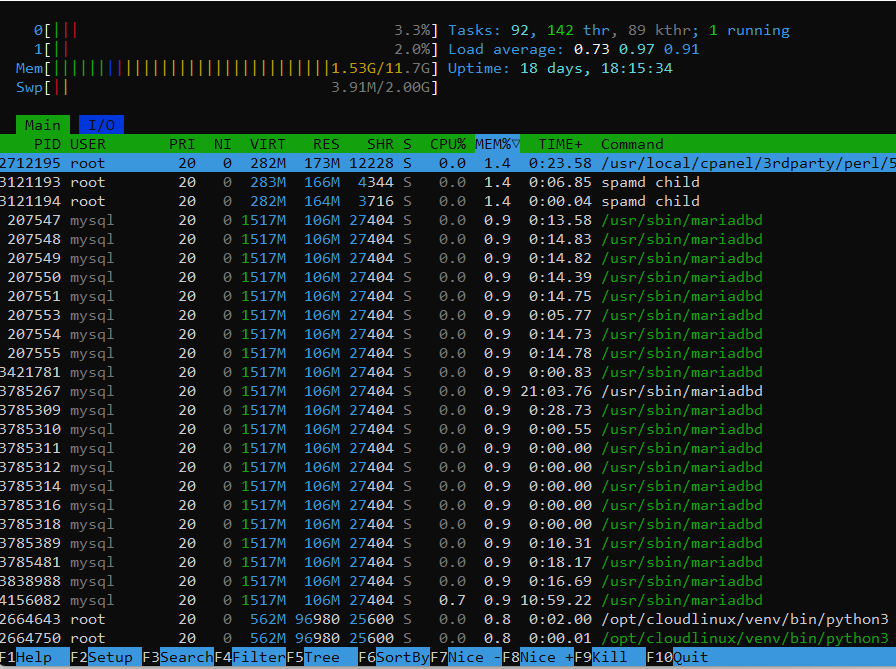Select mariadbd process PID 3785312
Image resolution: width=896 pixels, height=669 pixels.
coord(448,467)
